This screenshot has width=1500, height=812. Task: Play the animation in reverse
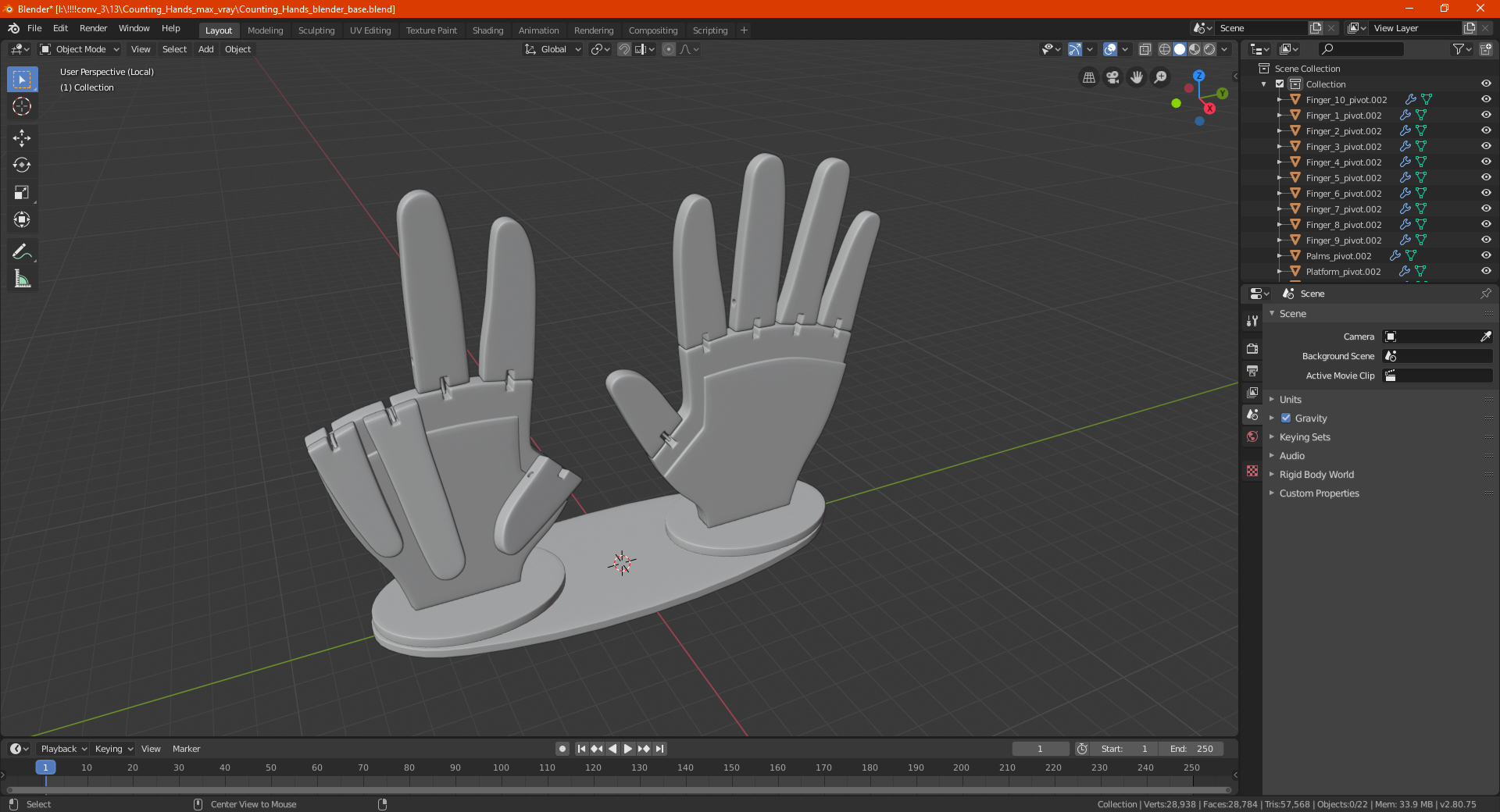(x=612, y=749)
